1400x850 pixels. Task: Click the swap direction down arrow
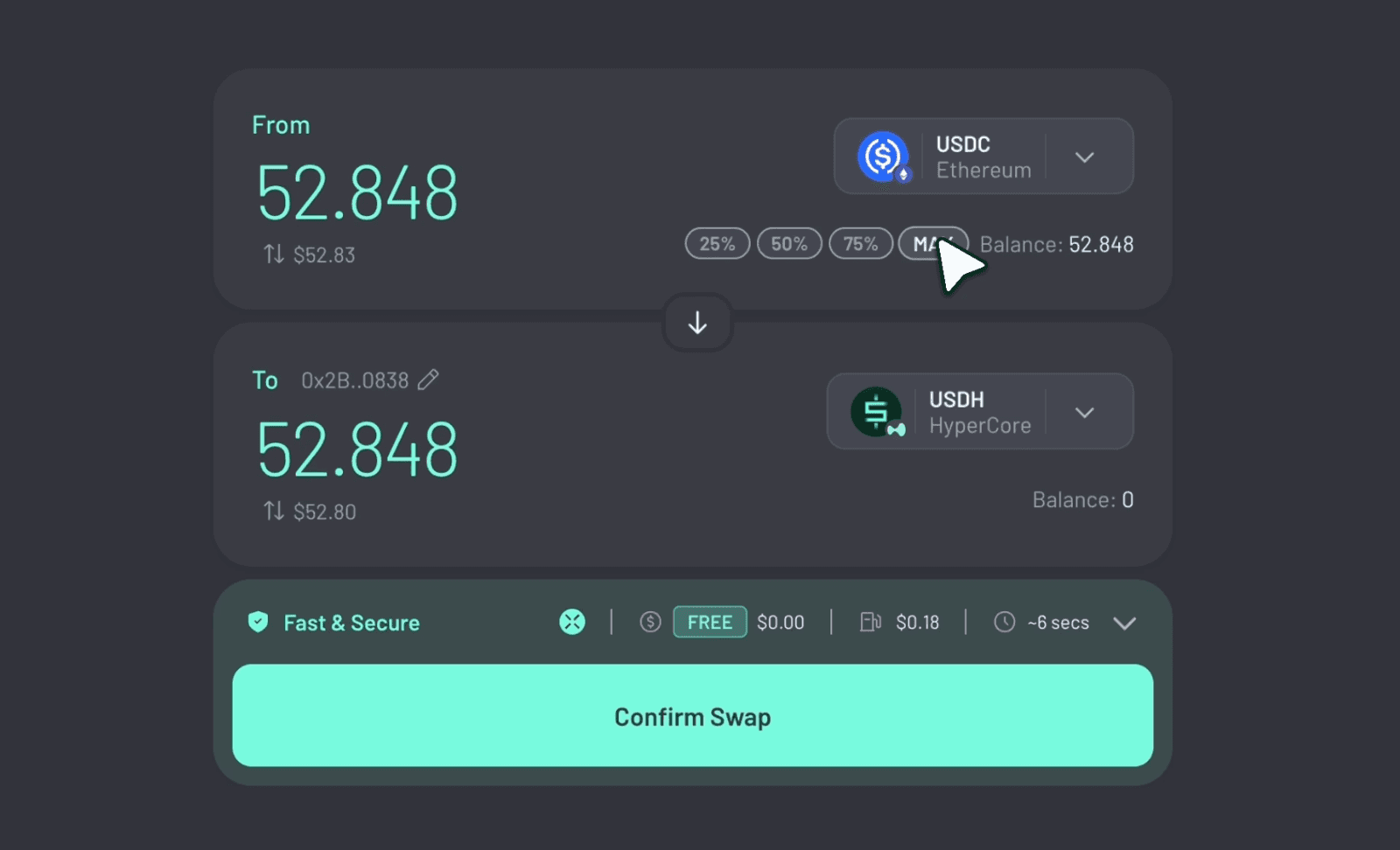click(x=697, y=323)
